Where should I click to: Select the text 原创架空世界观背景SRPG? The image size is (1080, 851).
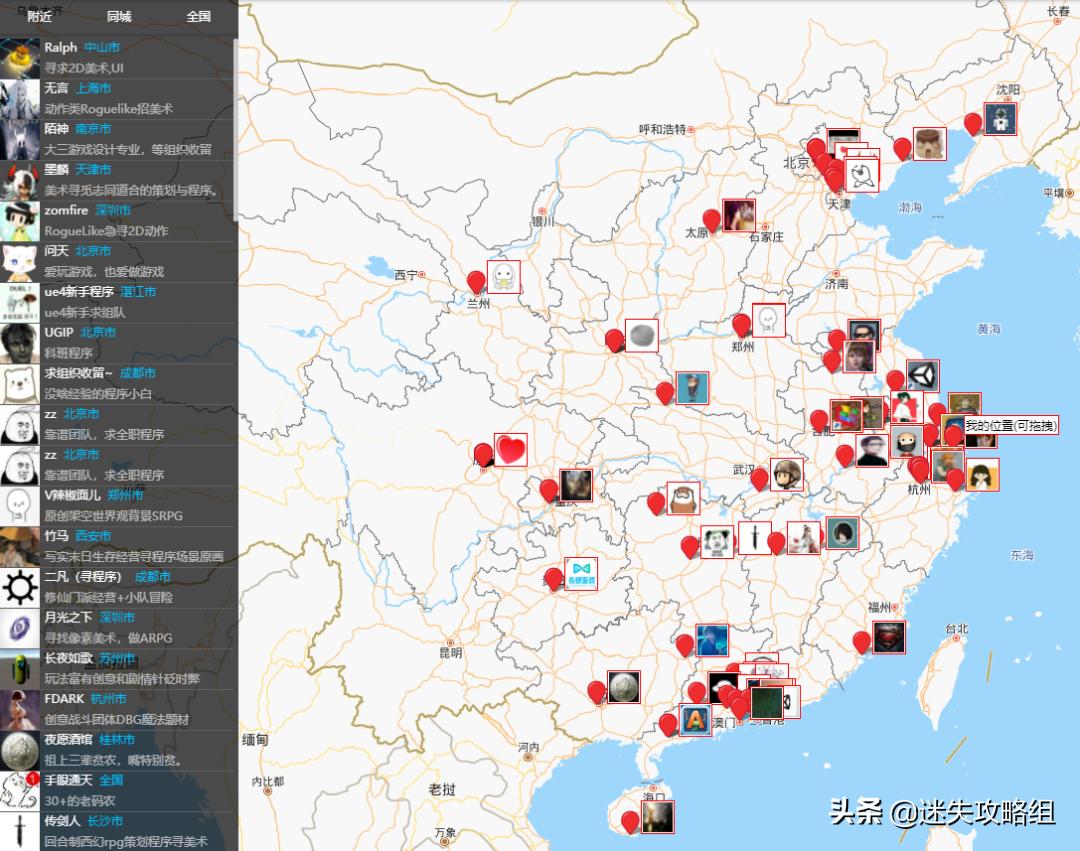114,516
